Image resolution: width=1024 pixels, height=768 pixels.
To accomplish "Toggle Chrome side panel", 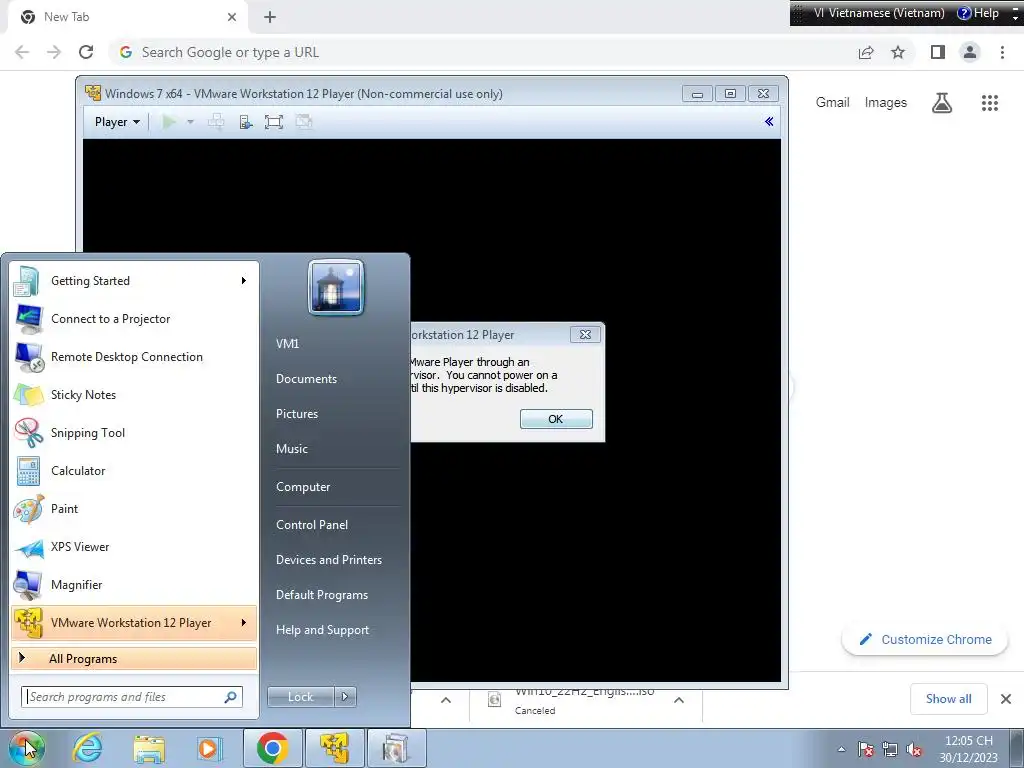I will click(x=938, y=52).
